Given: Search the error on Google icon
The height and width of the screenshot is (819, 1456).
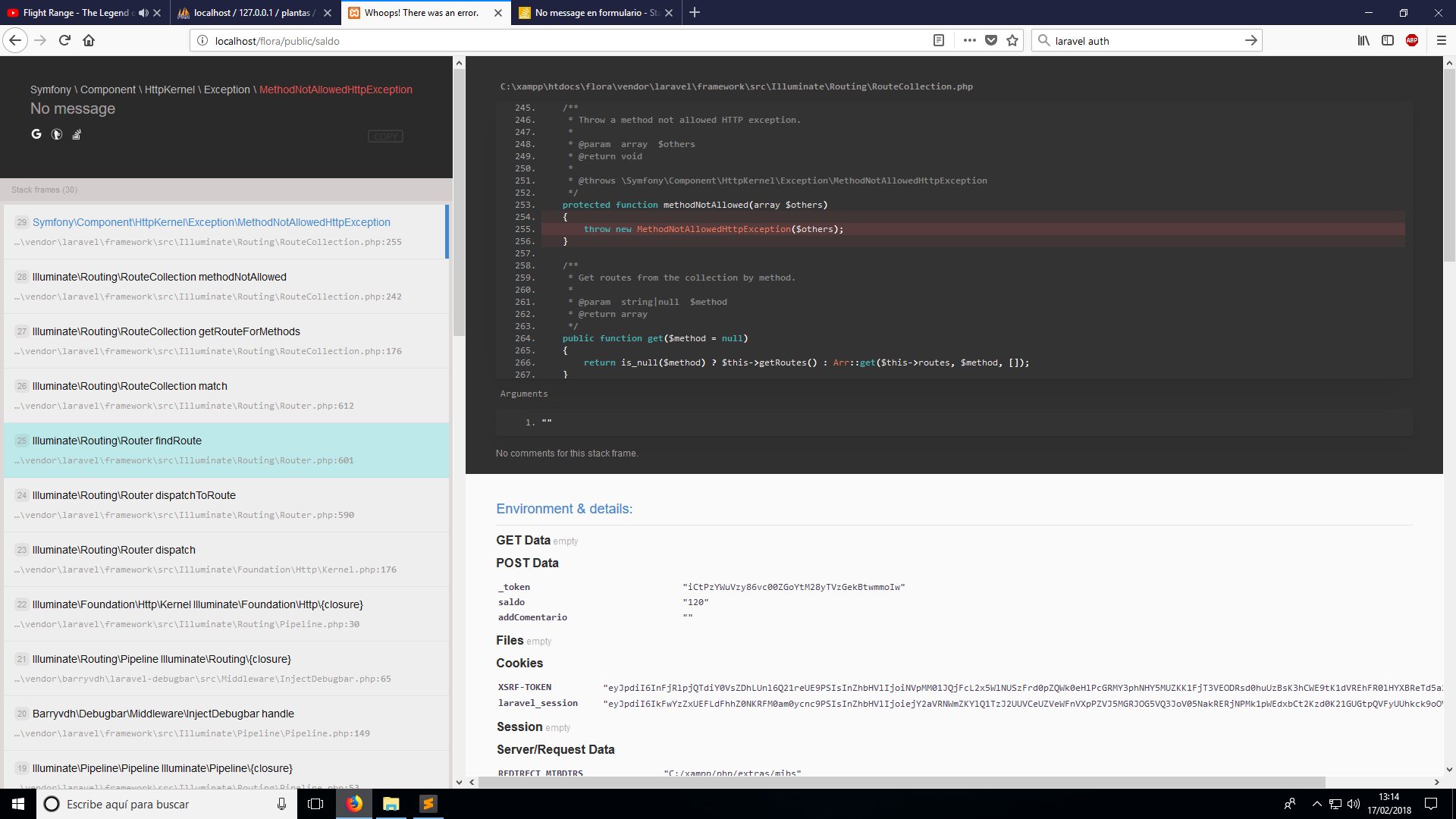Looking at the screenshot, I should pos(36,134).
